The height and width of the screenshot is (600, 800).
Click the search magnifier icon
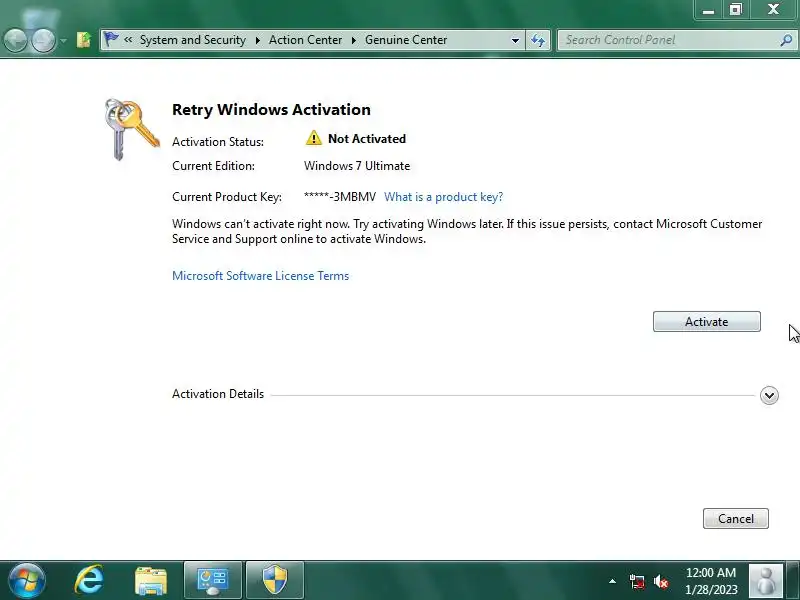(786, 40)
